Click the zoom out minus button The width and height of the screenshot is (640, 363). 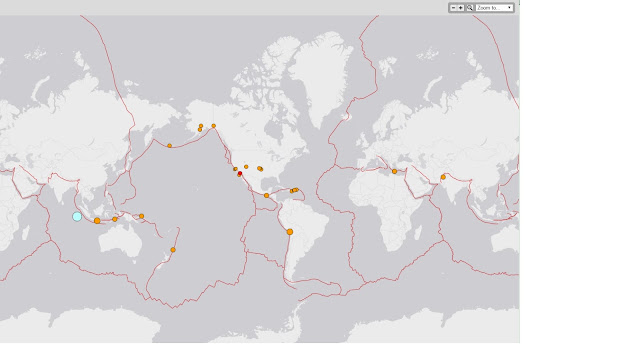pyautogui.click(x=453, y=8)
